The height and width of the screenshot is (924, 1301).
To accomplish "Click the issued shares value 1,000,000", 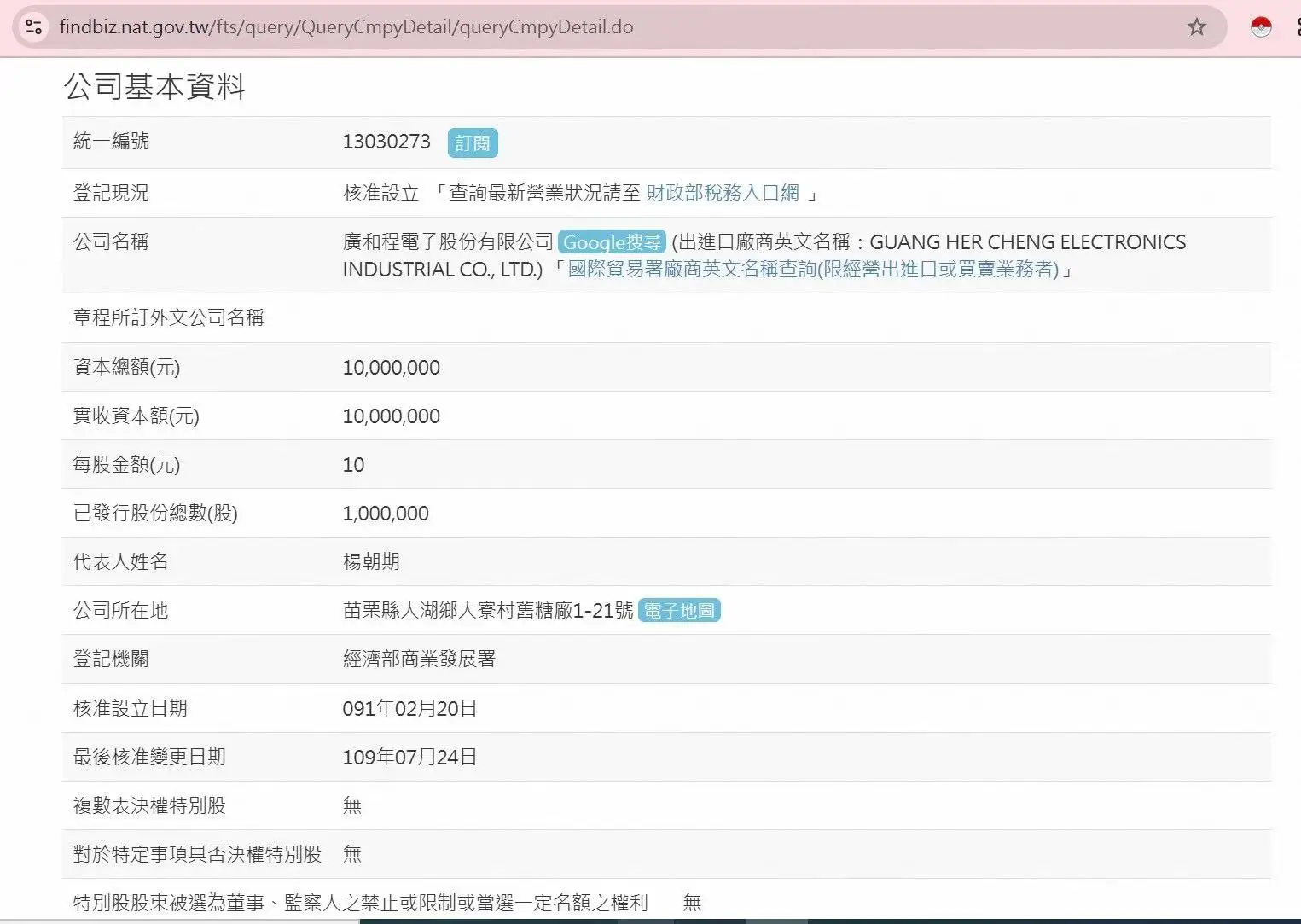I will point(386,514).
